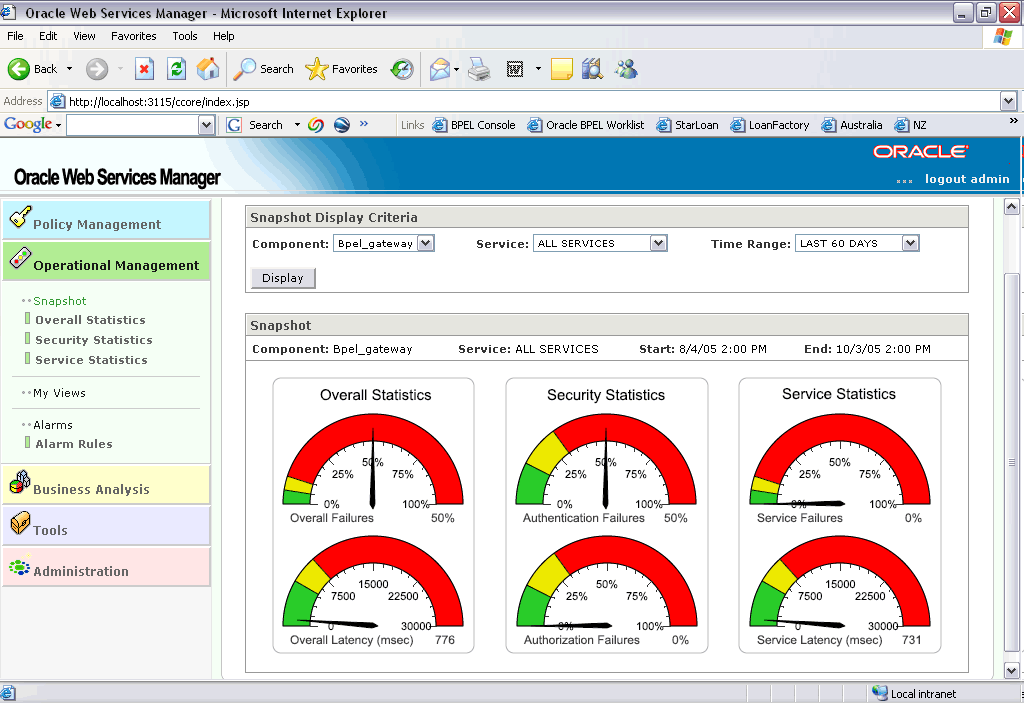Click the Refresh page icon
The height and width of the screenshot is (703, 1024).
[176, 69]
